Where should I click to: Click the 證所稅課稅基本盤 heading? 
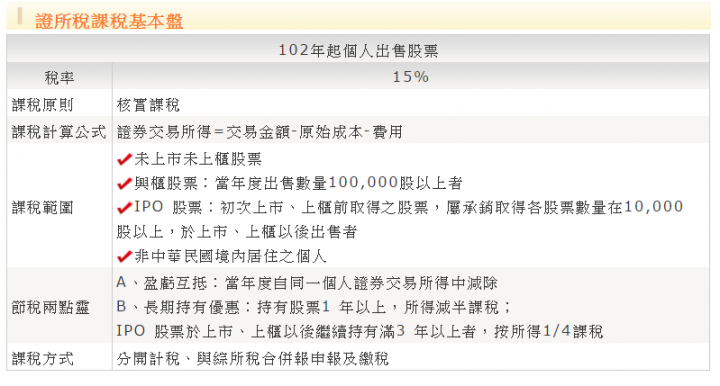point(109,21)
